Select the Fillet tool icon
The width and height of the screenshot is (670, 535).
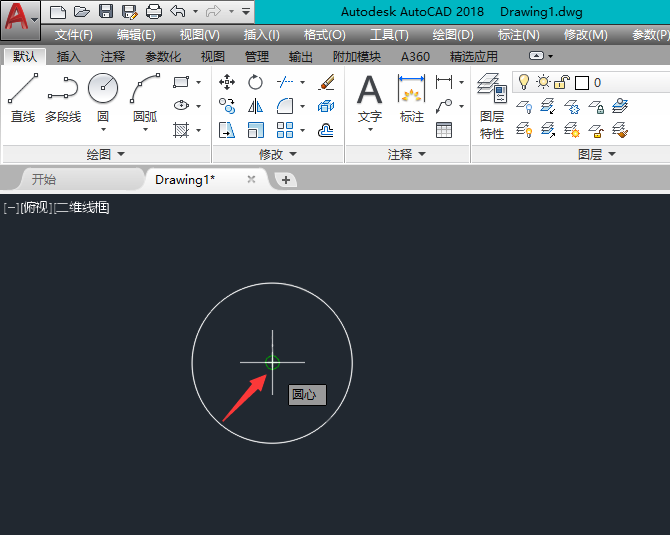tap(285, 106)
